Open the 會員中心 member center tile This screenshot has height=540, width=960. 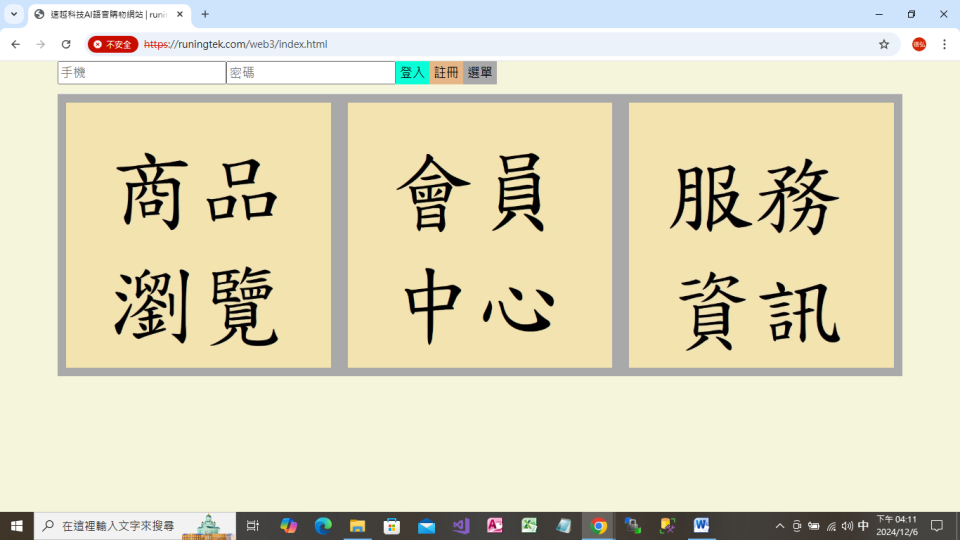point(480,235)
